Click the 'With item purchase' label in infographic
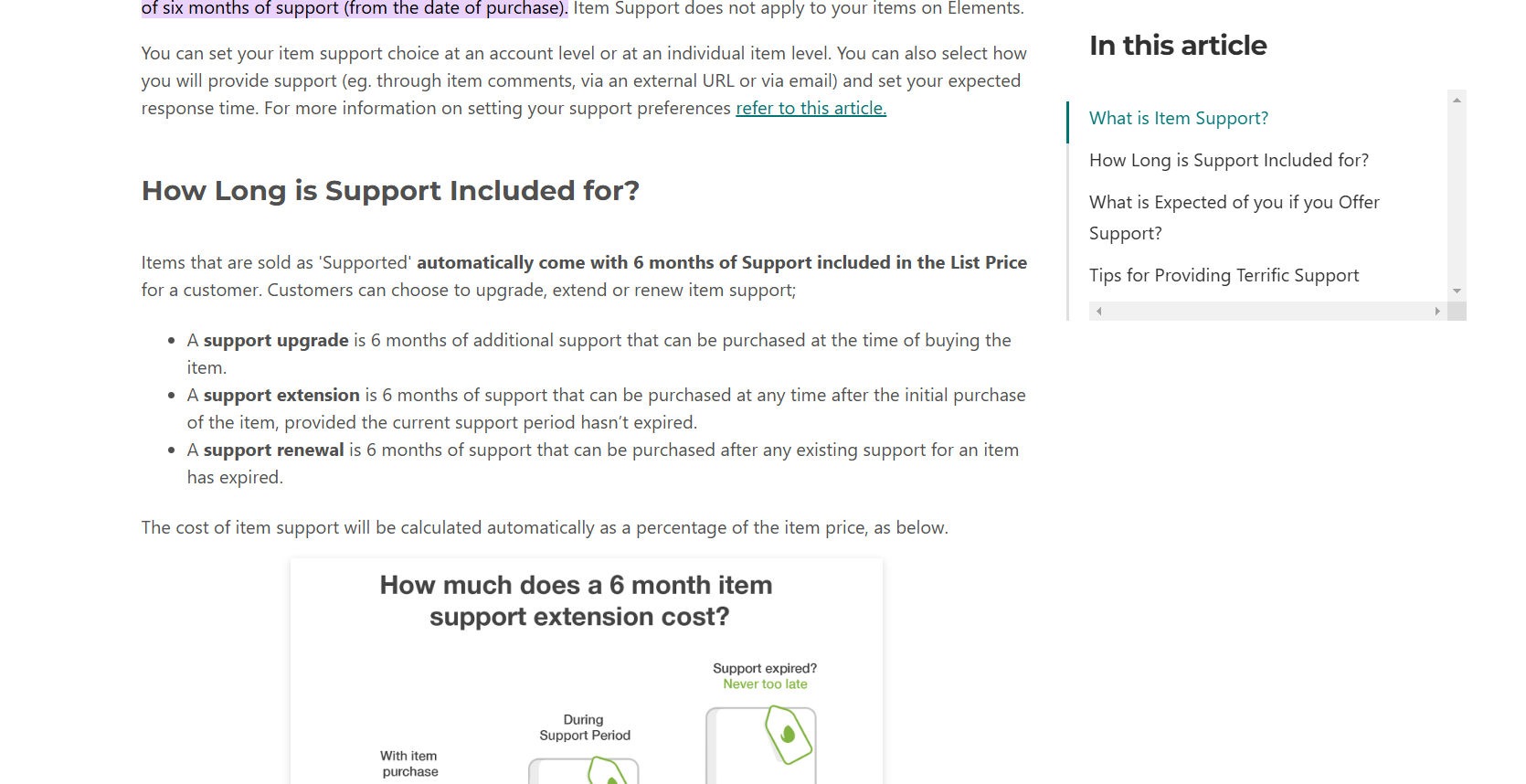1526x784 pixels. [409, 764]
